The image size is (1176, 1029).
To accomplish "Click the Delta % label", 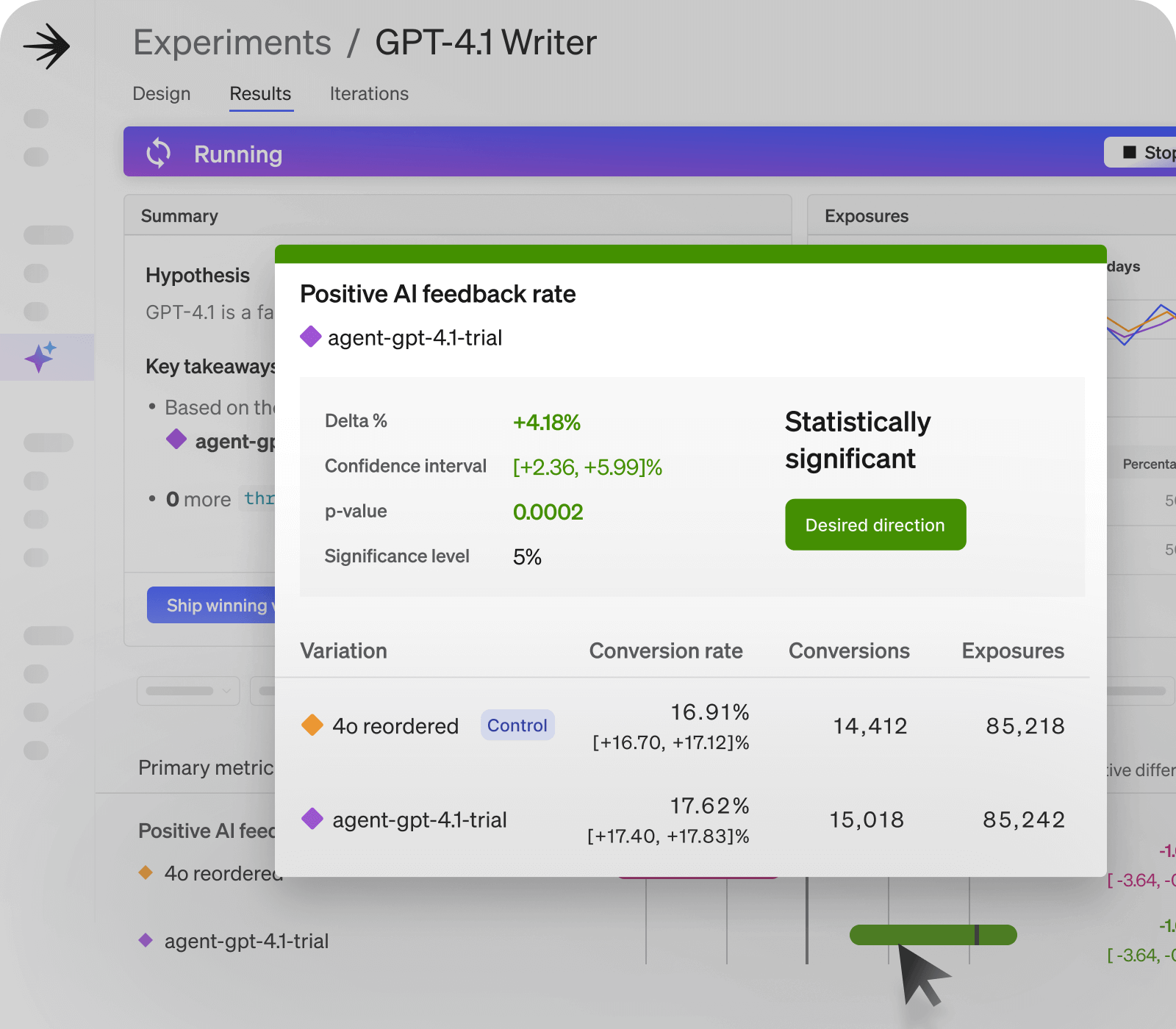I will click(x=356, y=421).
